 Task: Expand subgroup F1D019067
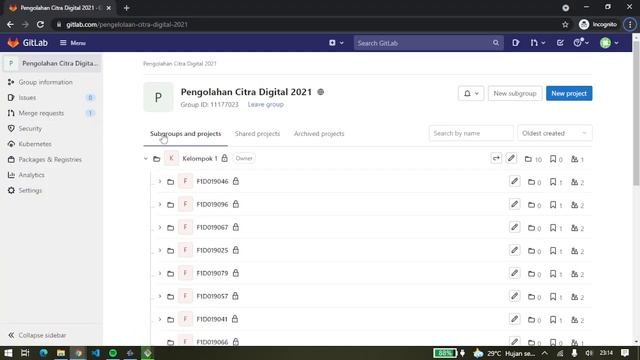[160, 227]
